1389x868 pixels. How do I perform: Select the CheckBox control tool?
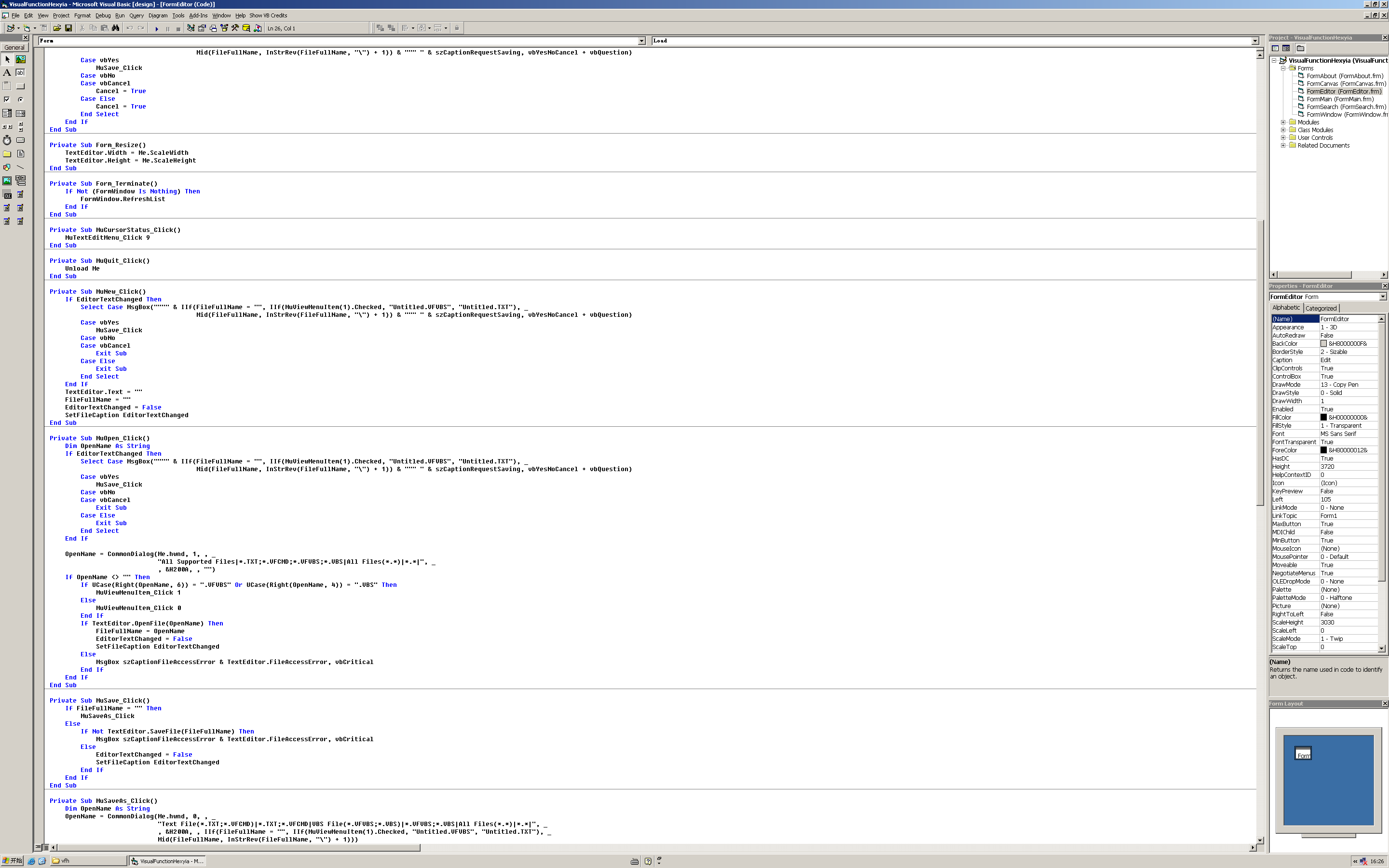coord(7,99)
